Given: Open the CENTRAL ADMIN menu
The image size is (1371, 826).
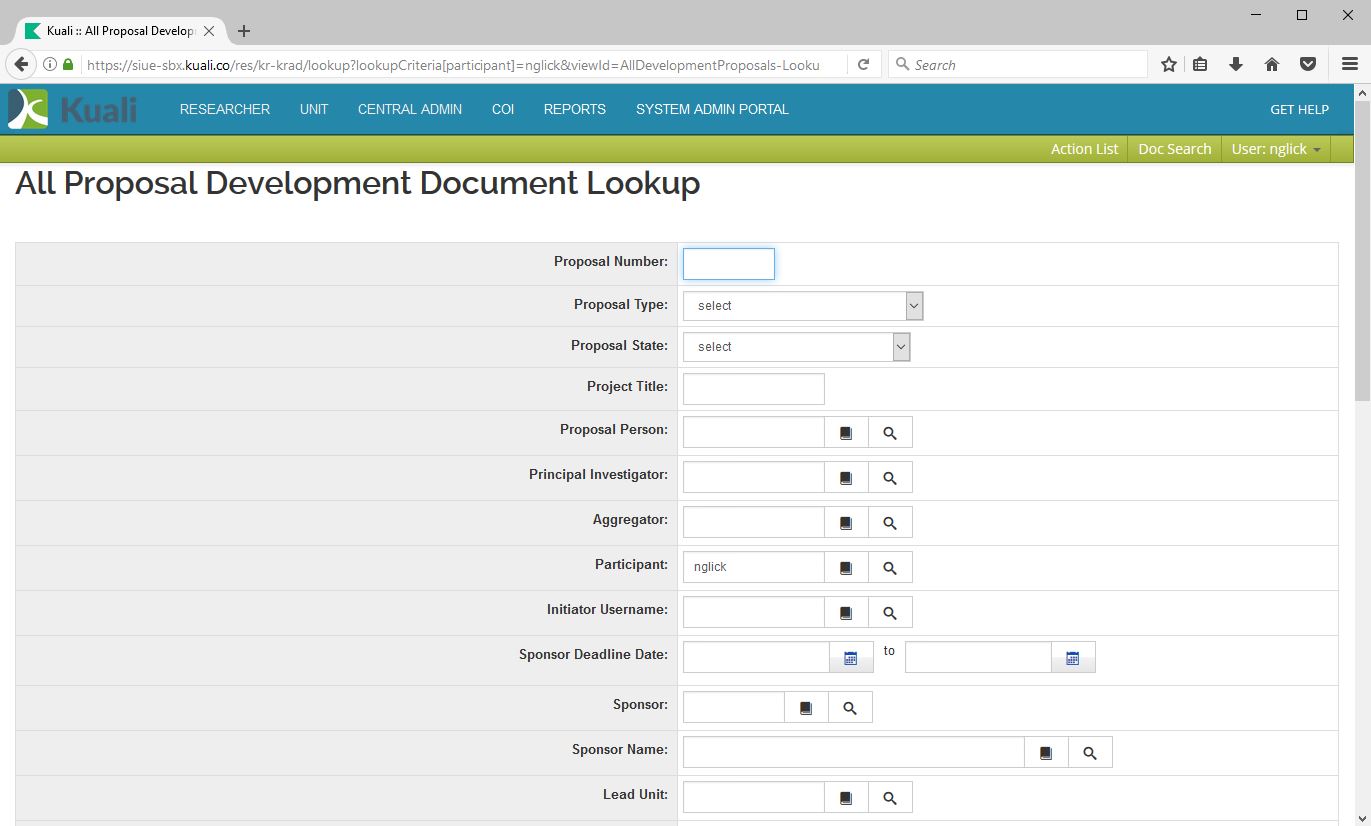Looking at the screenshot, I should pos(410,109).
